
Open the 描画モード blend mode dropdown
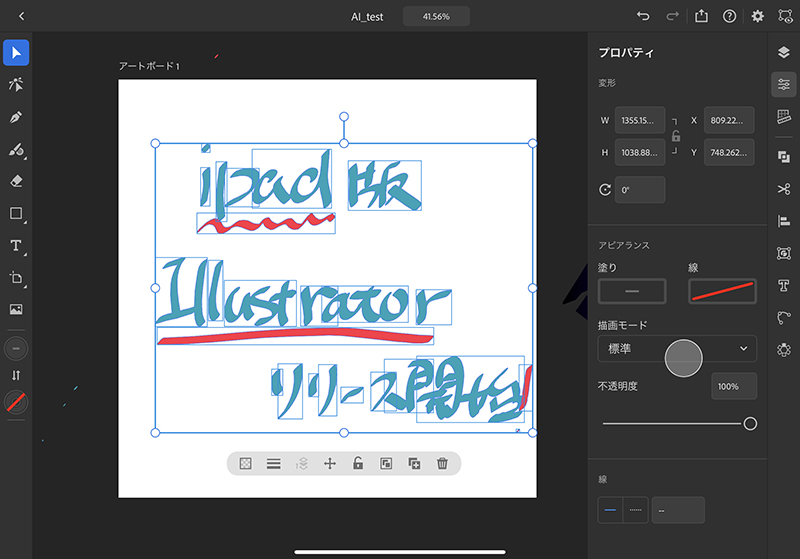pos(677,349)
